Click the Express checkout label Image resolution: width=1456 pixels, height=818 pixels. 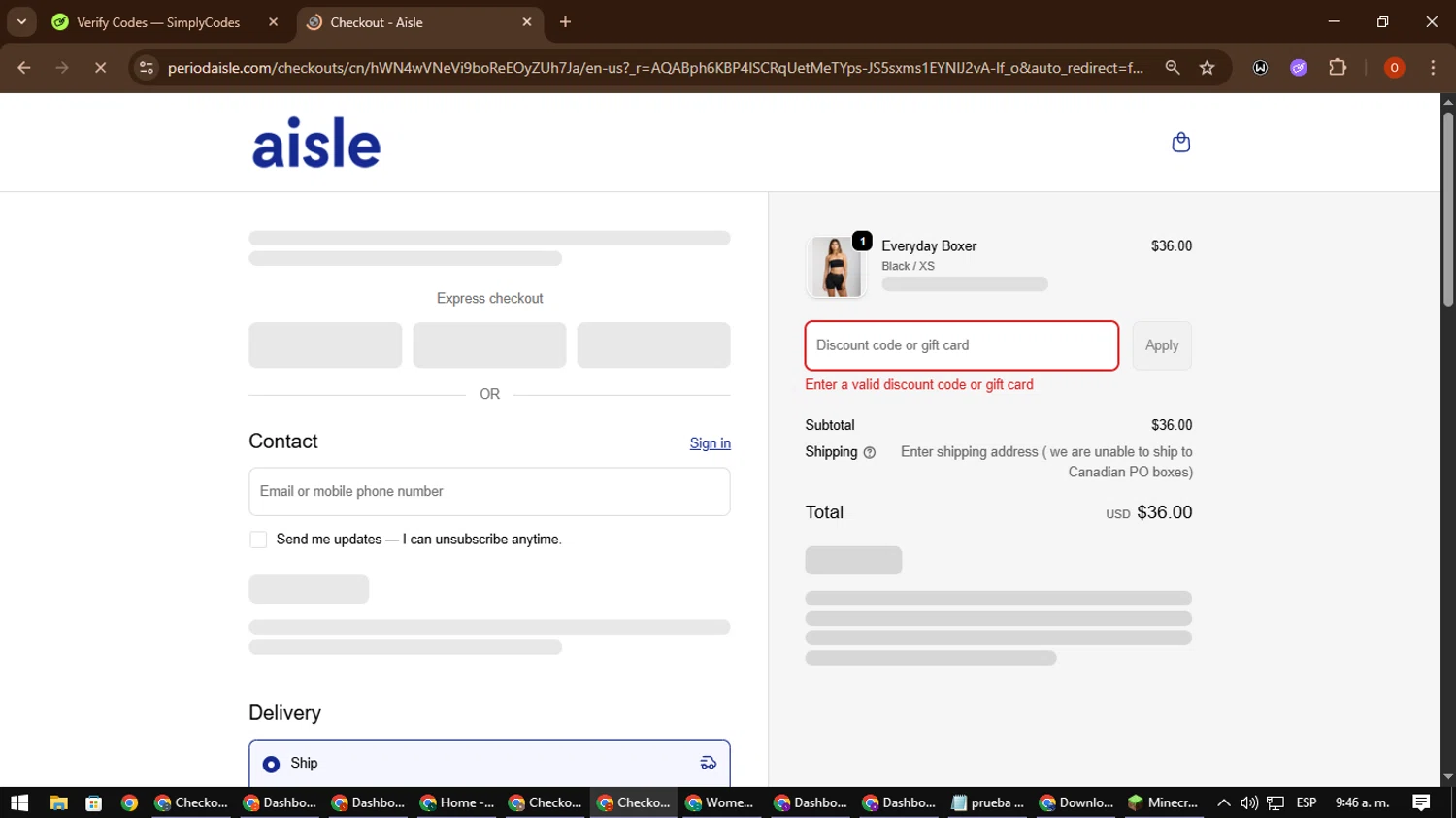(489, 299)
